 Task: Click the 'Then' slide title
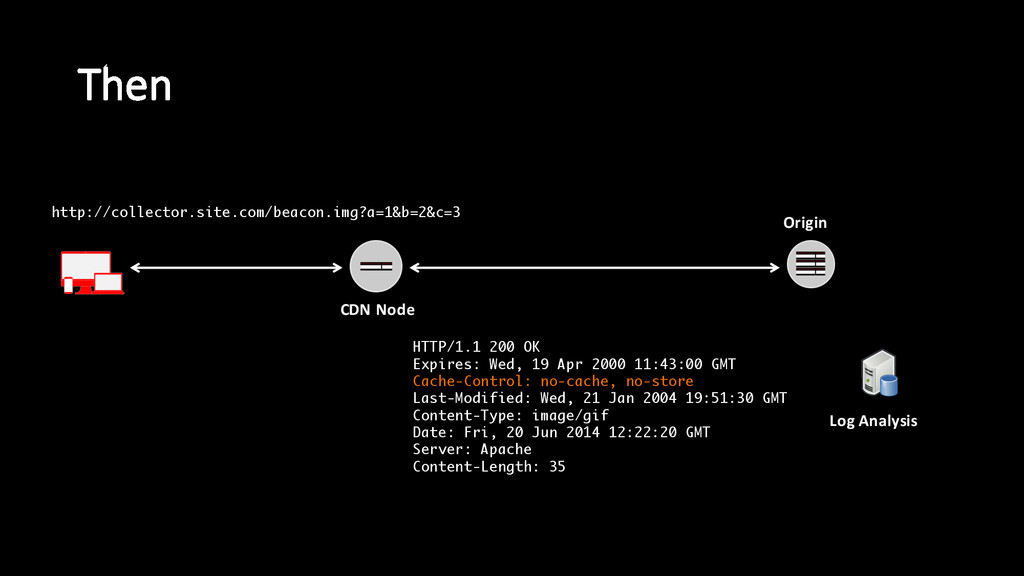pyautogui.click(x=124, y=85)
